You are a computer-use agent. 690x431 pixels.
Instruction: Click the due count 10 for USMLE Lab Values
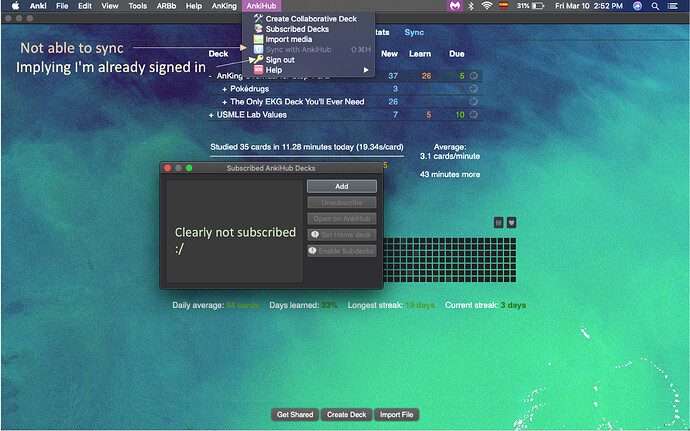(x=460, y=114)
